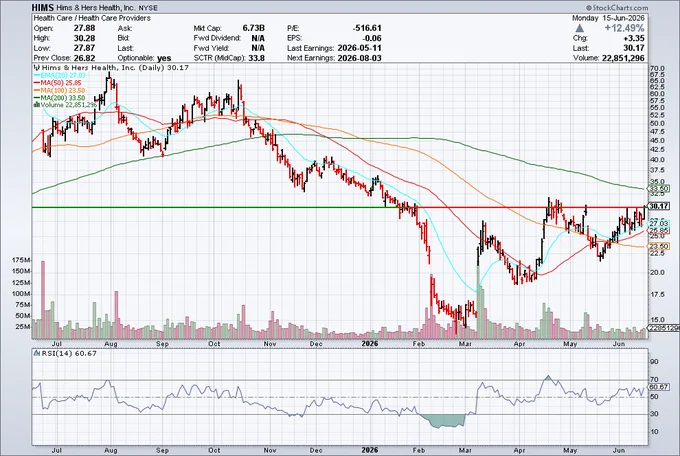
Task: Click the +12.49% percent change
Action: pyautogui.click(x=624, y=28)
